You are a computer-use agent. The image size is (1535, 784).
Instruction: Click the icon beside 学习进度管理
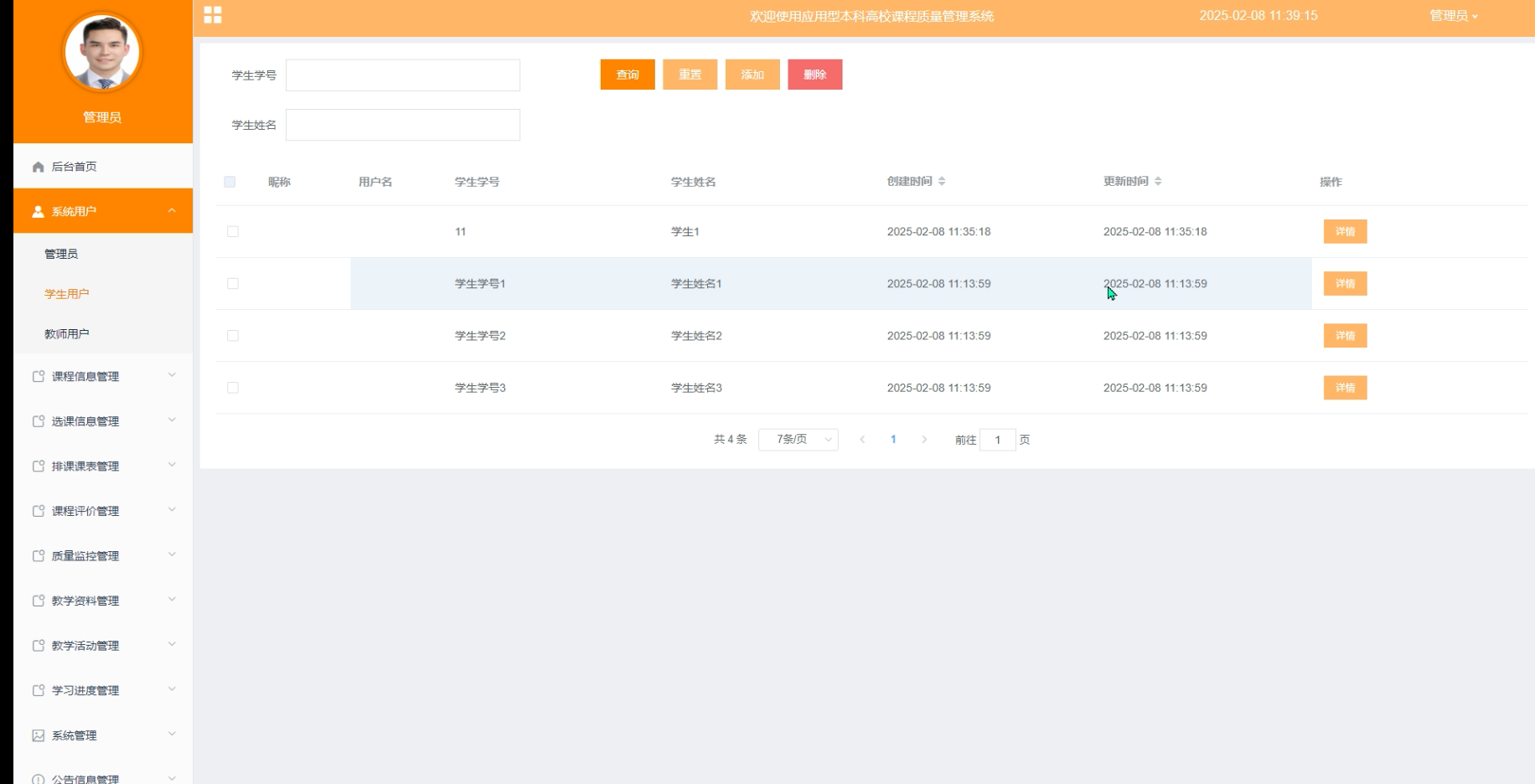point(38,690)
